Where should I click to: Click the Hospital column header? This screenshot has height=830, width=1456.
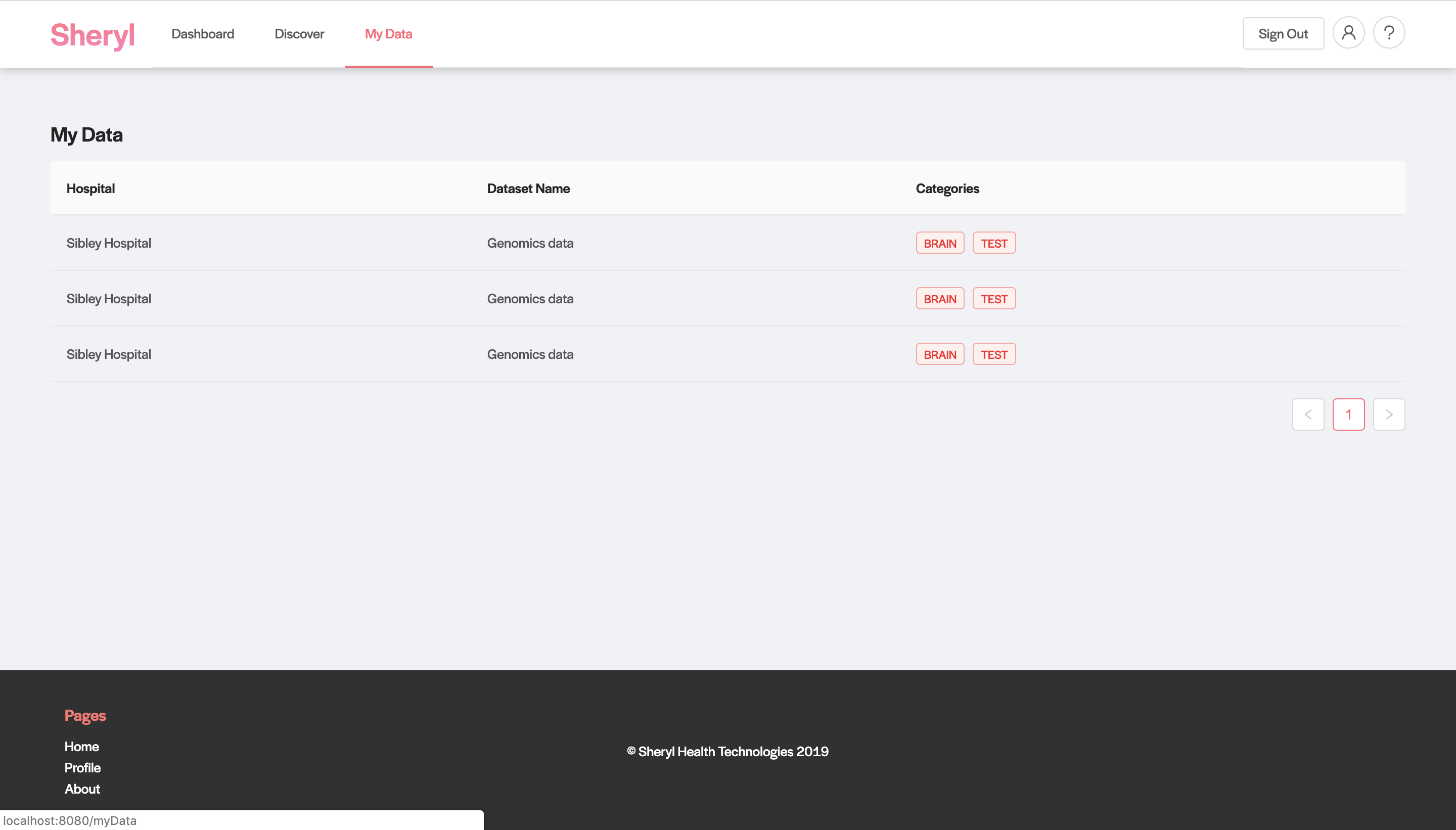[90, 189]
